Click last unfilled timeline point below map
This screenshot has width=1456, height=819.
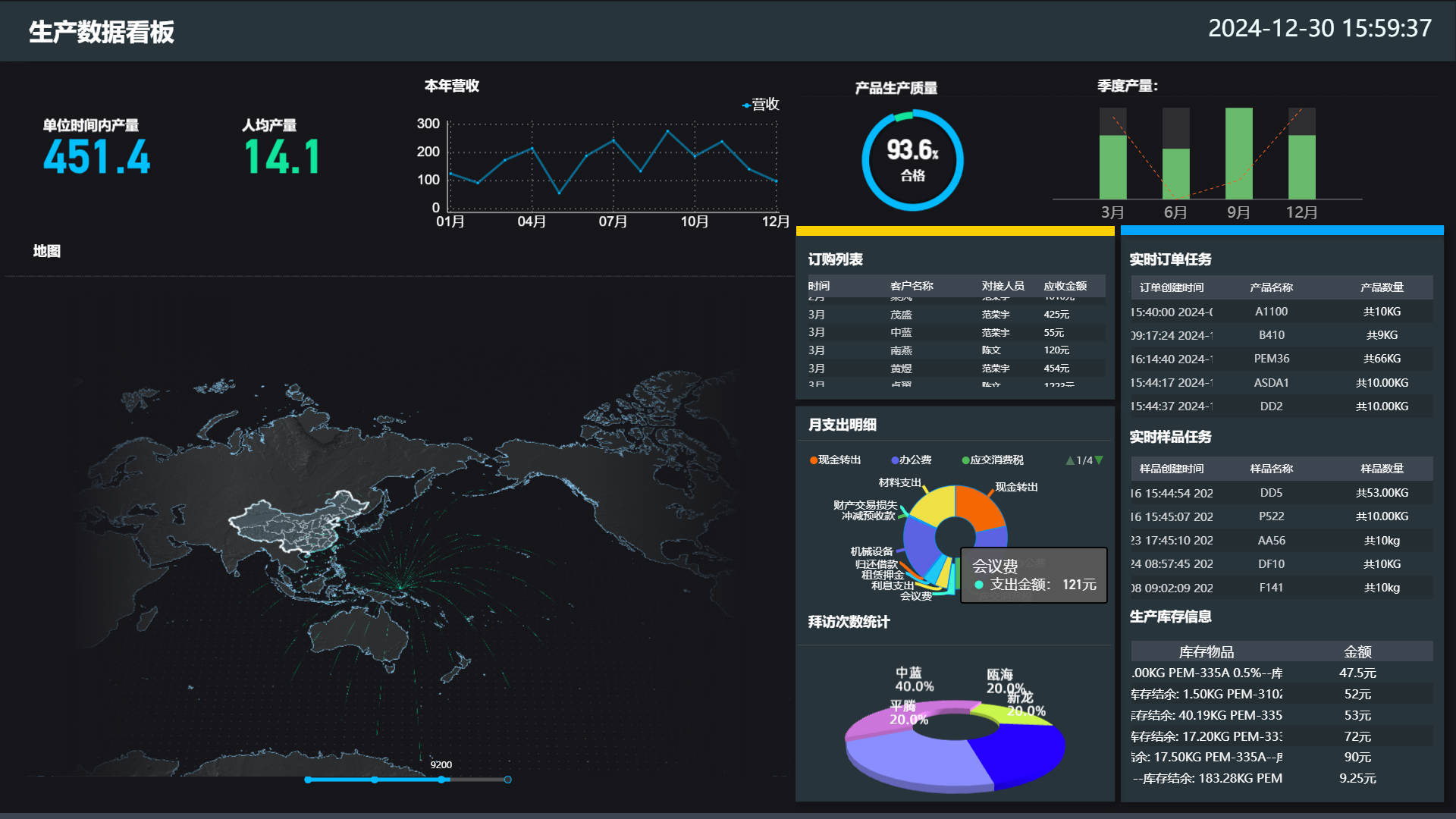pos(507,780)
